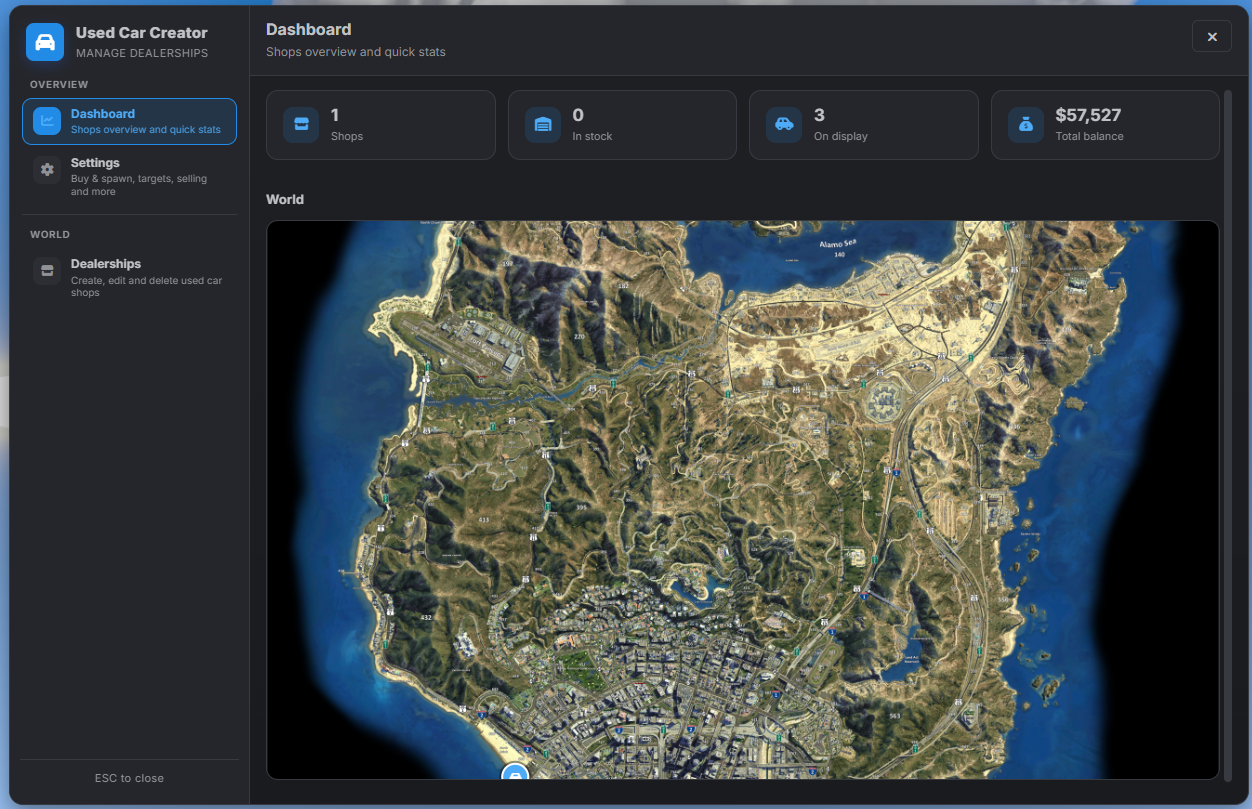Open the Dashboard menu item

[129, 121]
